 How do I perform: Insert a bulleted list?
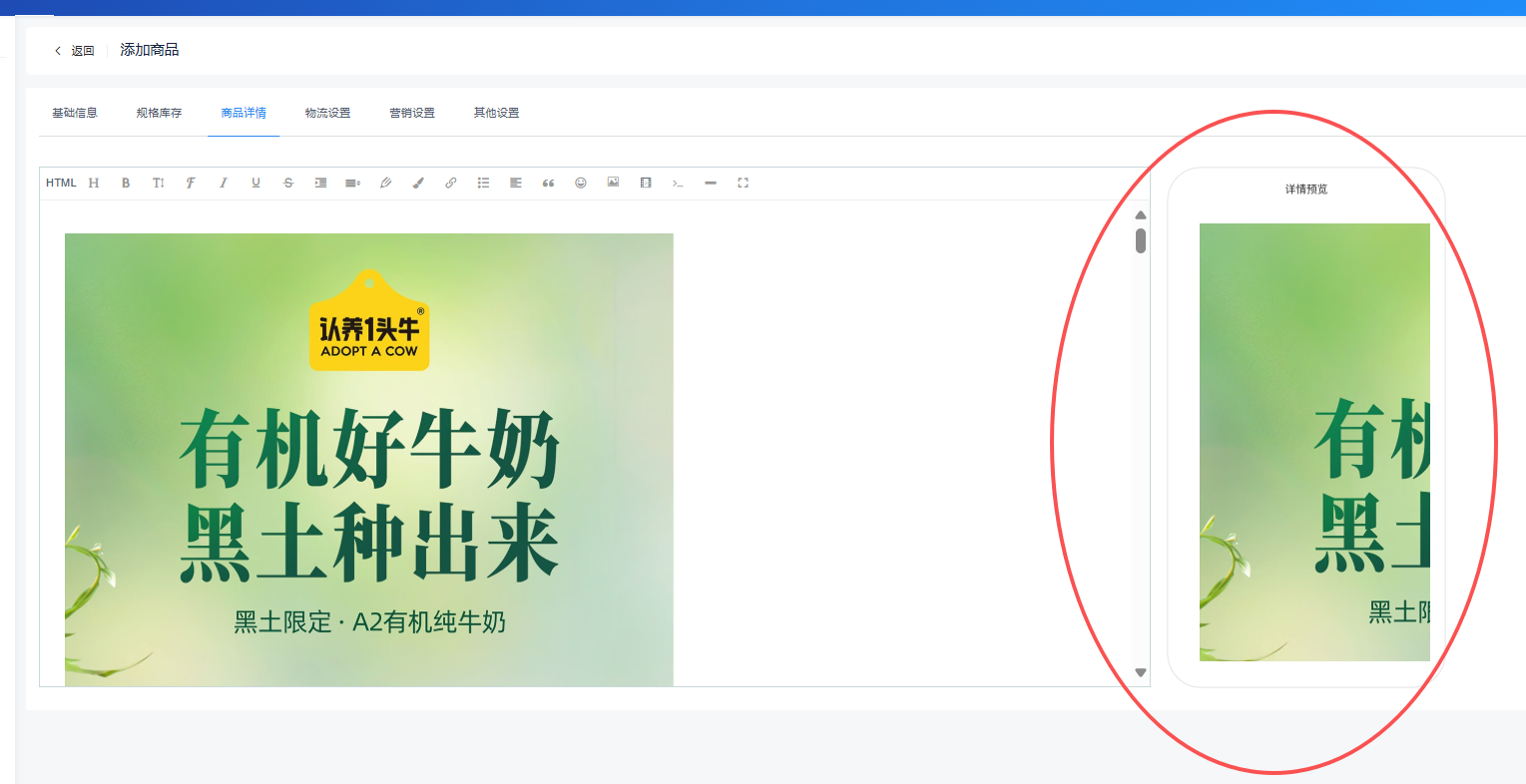(x=483, y=183)
